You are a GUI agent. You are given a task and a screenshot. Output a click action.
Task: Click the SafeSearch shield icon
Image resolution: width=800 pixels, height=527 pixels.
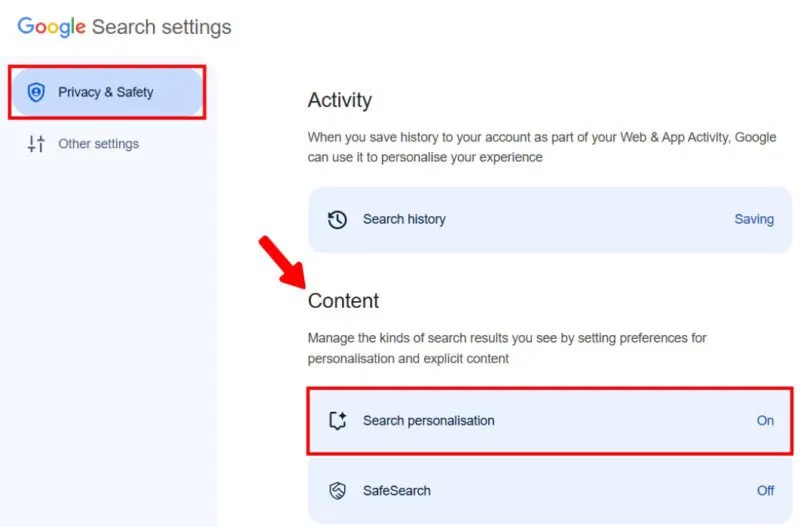pos(338,491)
